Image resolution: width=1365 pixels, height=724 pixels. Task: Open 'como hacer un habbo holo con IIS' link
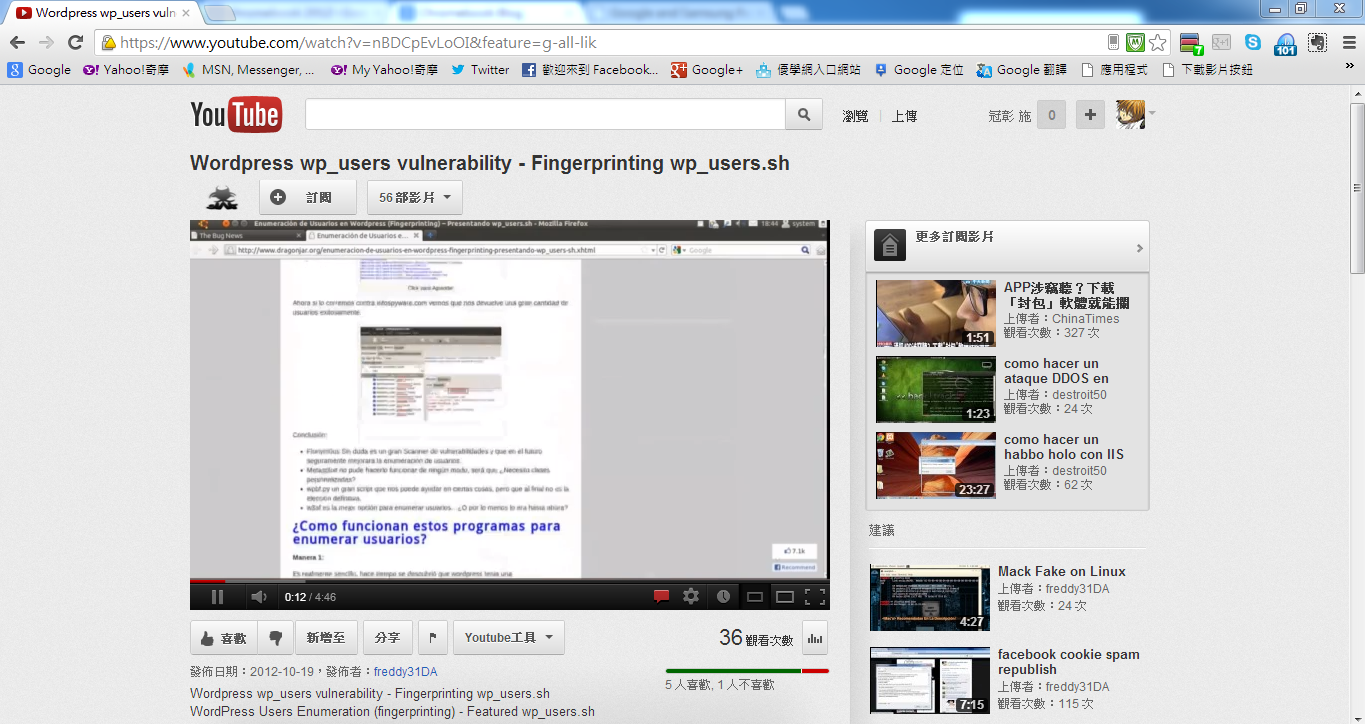[x=1064, y=447]
